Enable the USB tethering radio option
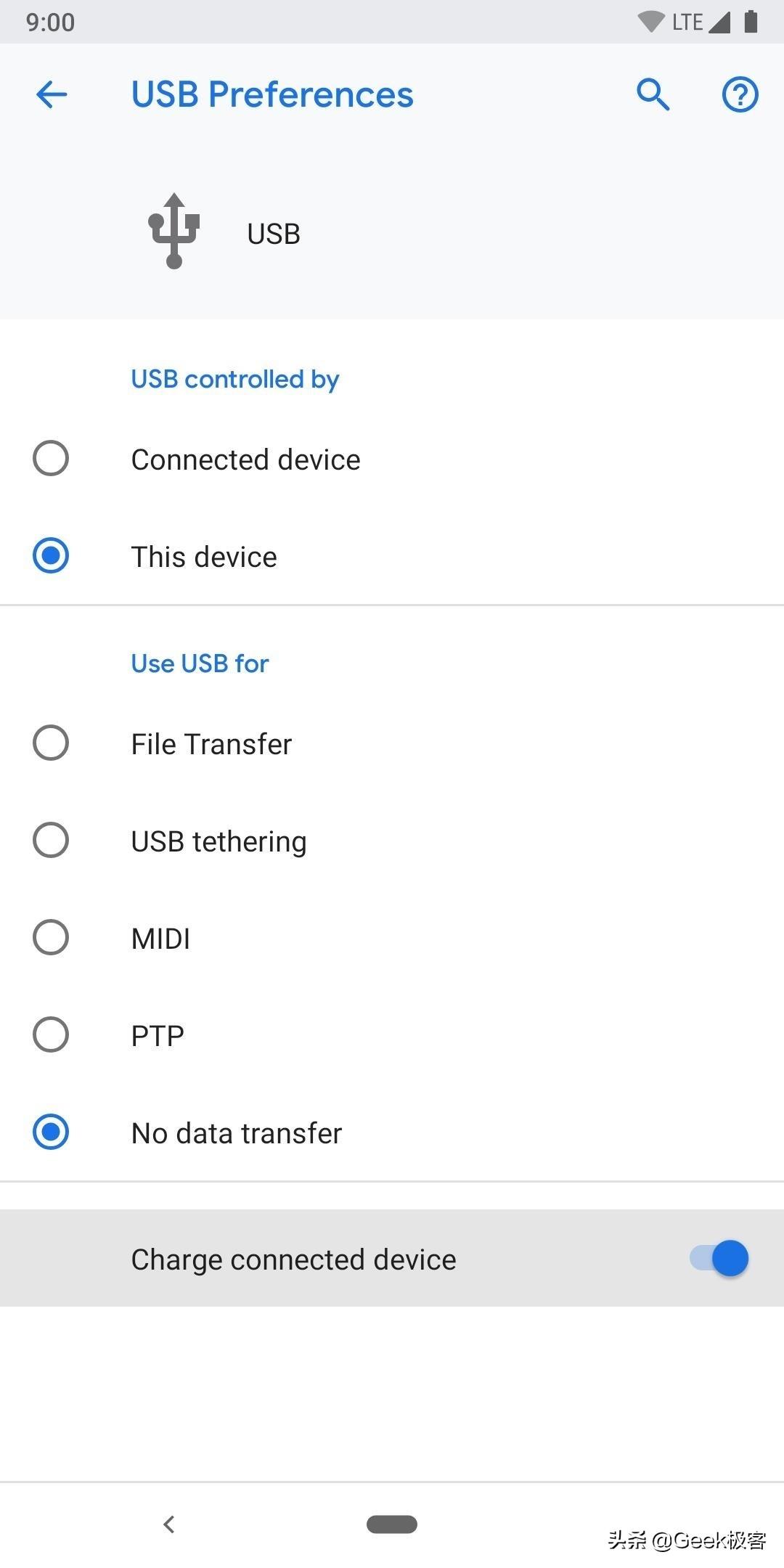784x1568 pixels. 51,841
